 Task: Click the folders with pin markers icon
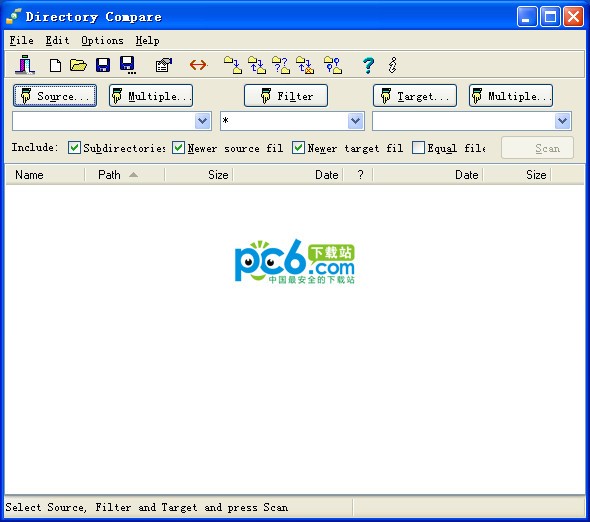coord(333,65)
